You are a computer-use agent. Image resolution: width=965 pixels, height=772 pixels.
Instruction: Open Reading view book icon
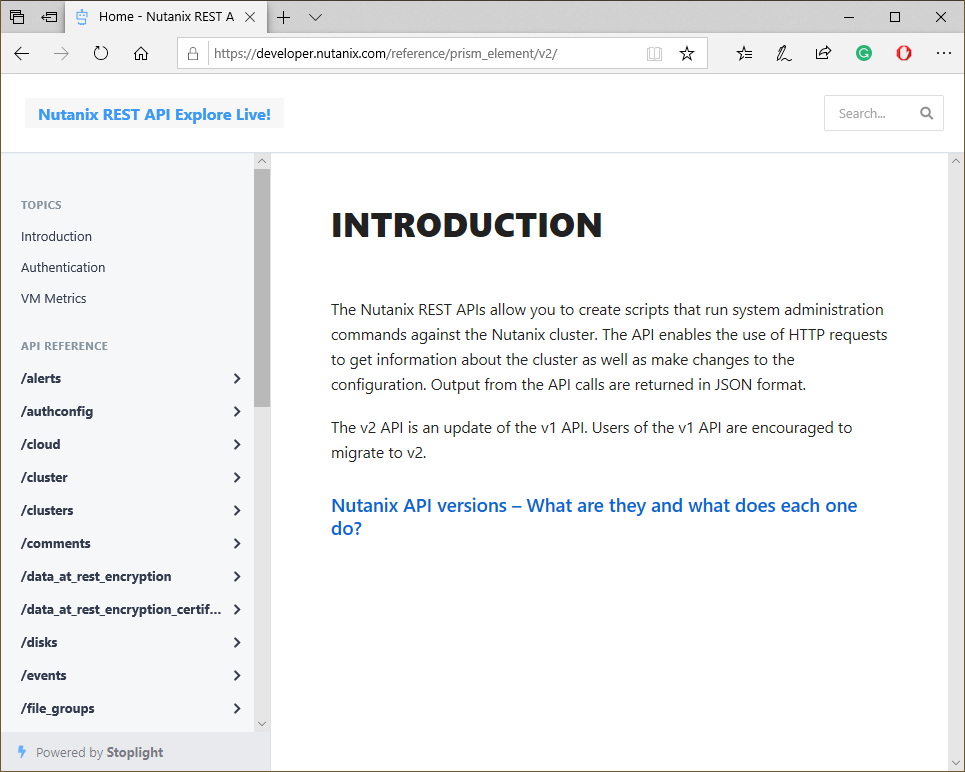pos(654,54)
